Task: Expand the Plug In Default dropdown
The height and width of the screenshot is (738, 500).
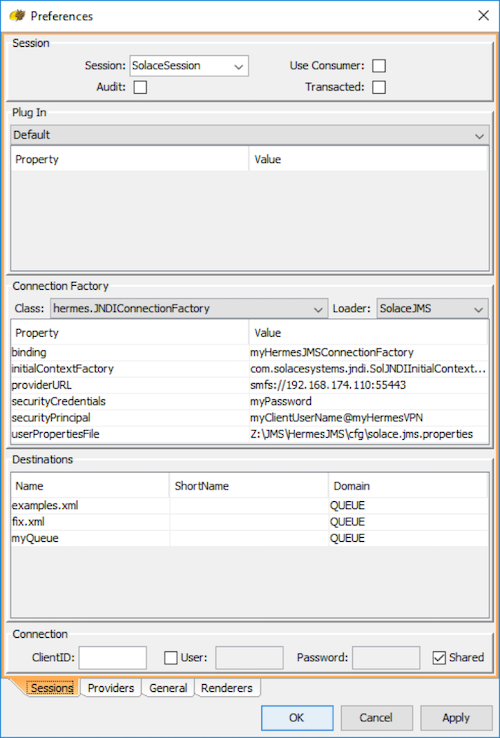Action: coord(250,136)
